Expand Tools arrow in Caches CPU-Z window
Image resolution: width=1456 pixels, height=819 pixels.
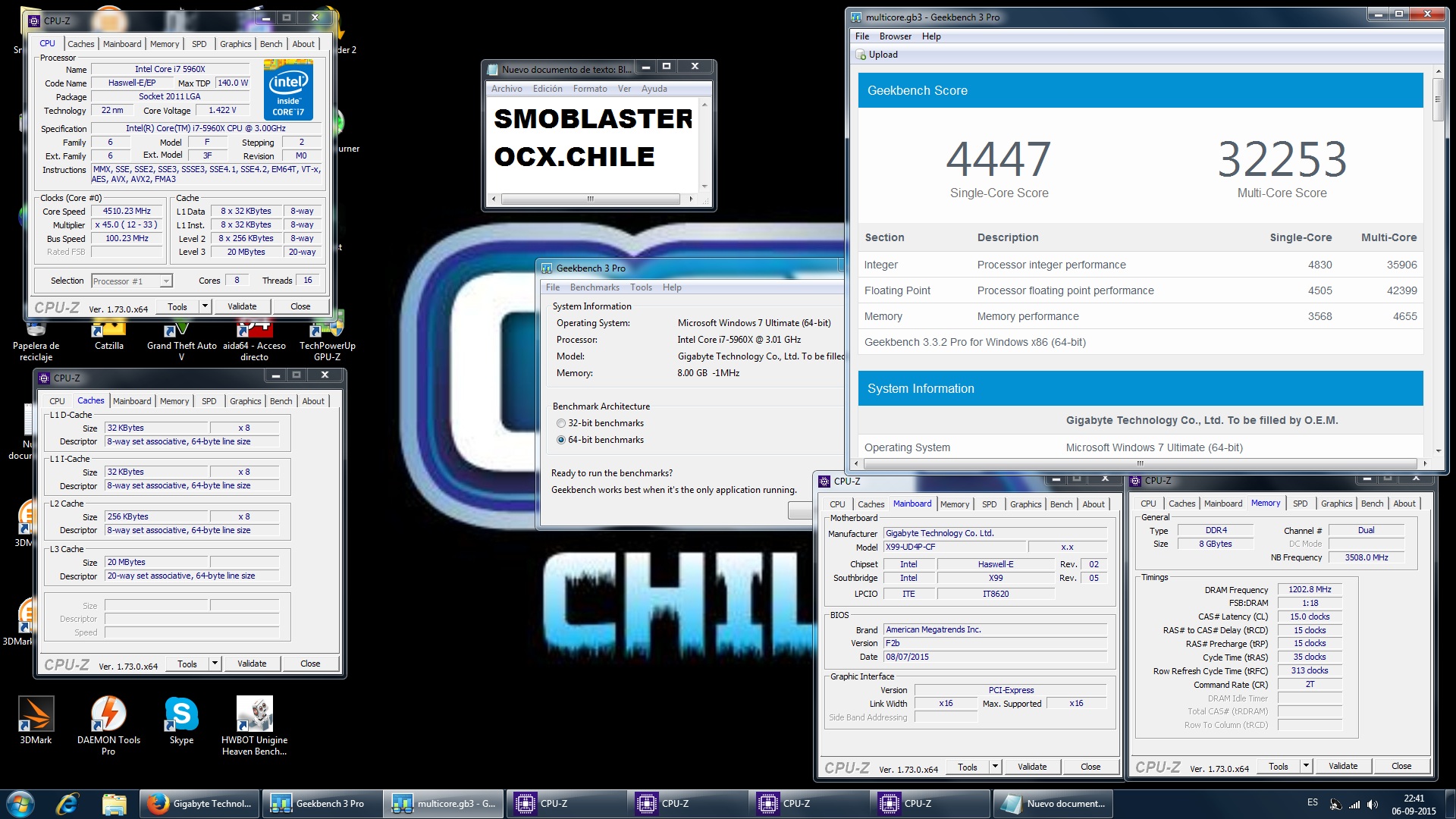point(215,664)
